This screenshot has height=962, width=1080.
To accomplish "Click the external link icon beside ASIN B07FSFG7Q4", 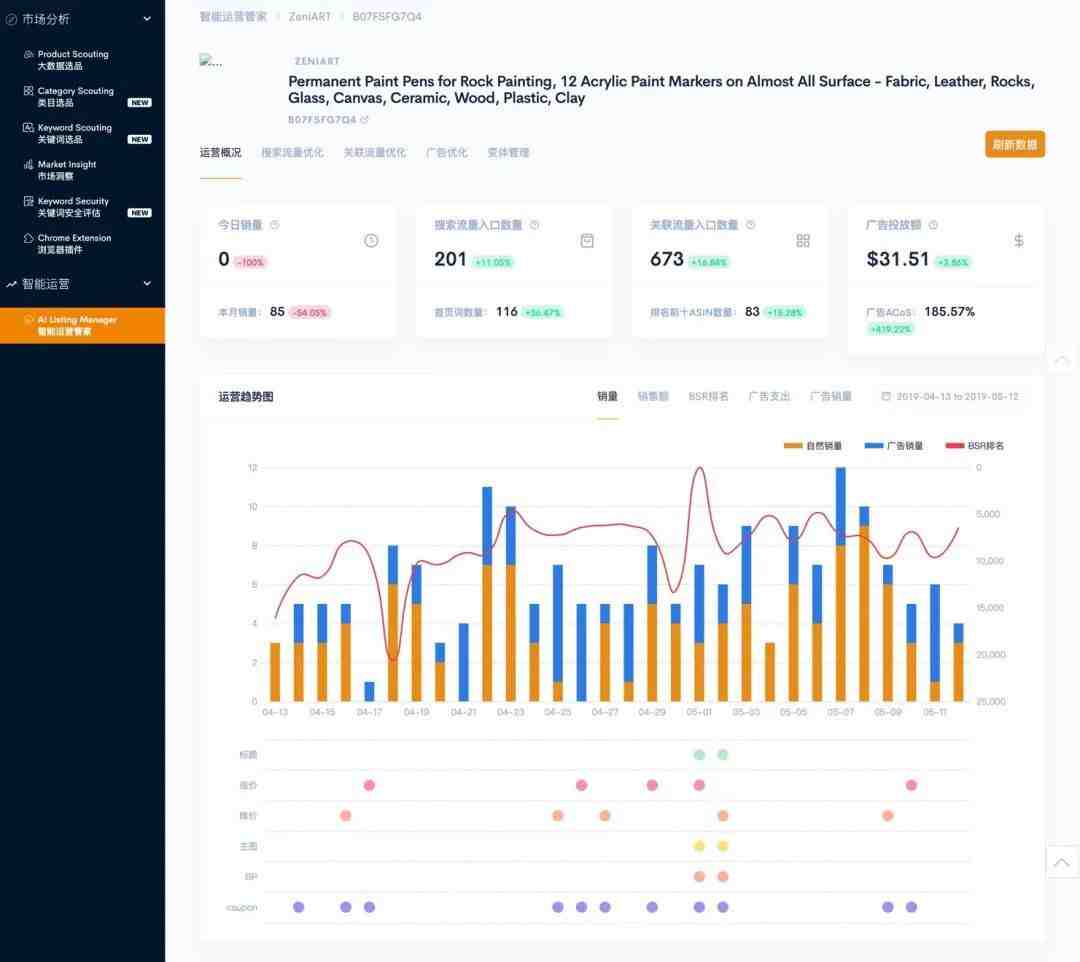I will 365,120.
